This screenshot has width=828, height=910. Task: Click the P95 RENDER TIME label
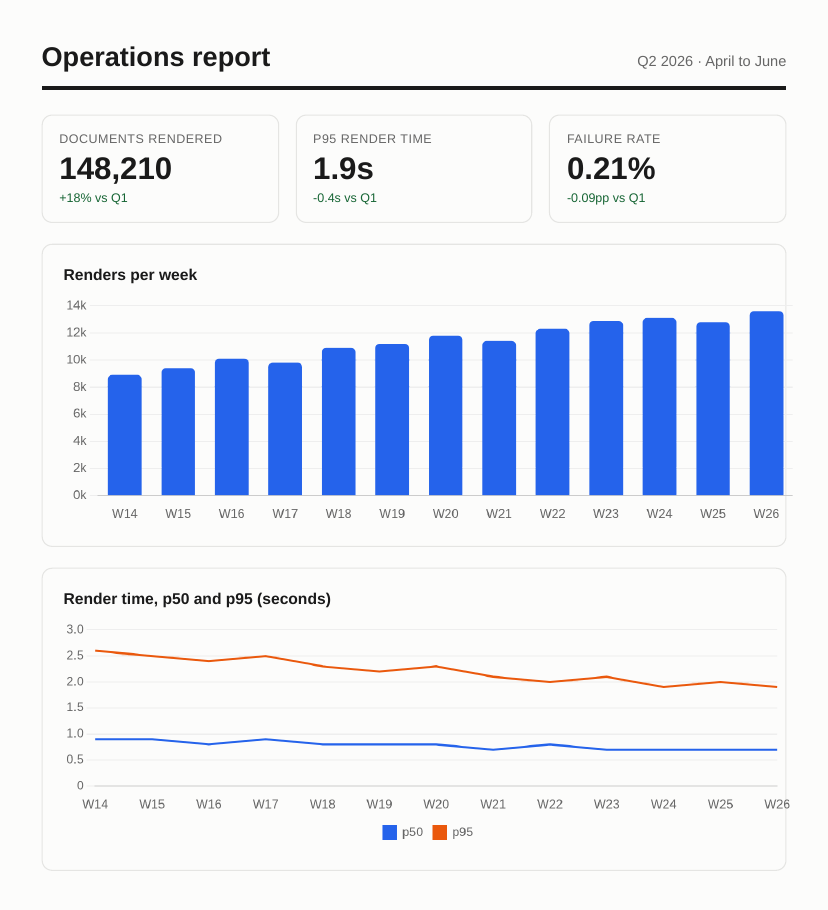click(x=373, y=139)
